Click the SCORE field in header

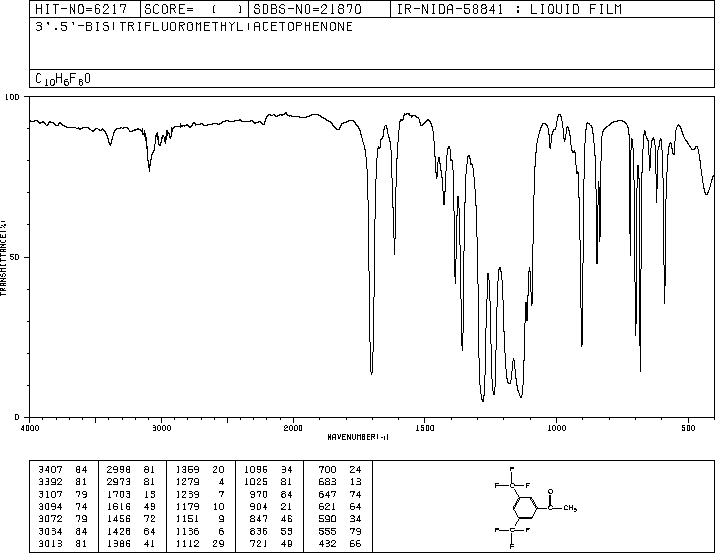pos(194,9)
